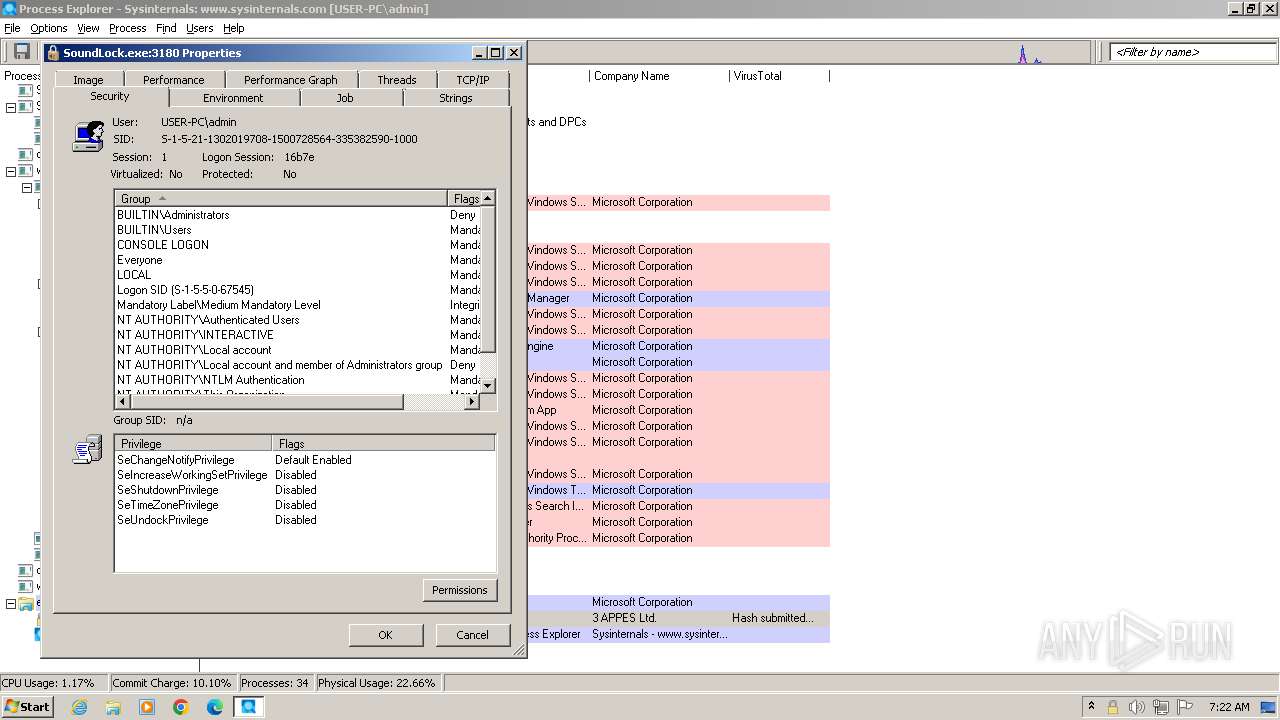Collapse the topmost process tree node
The height and width of the screenshot is (720, 1280).
click(x=11, y=107)
